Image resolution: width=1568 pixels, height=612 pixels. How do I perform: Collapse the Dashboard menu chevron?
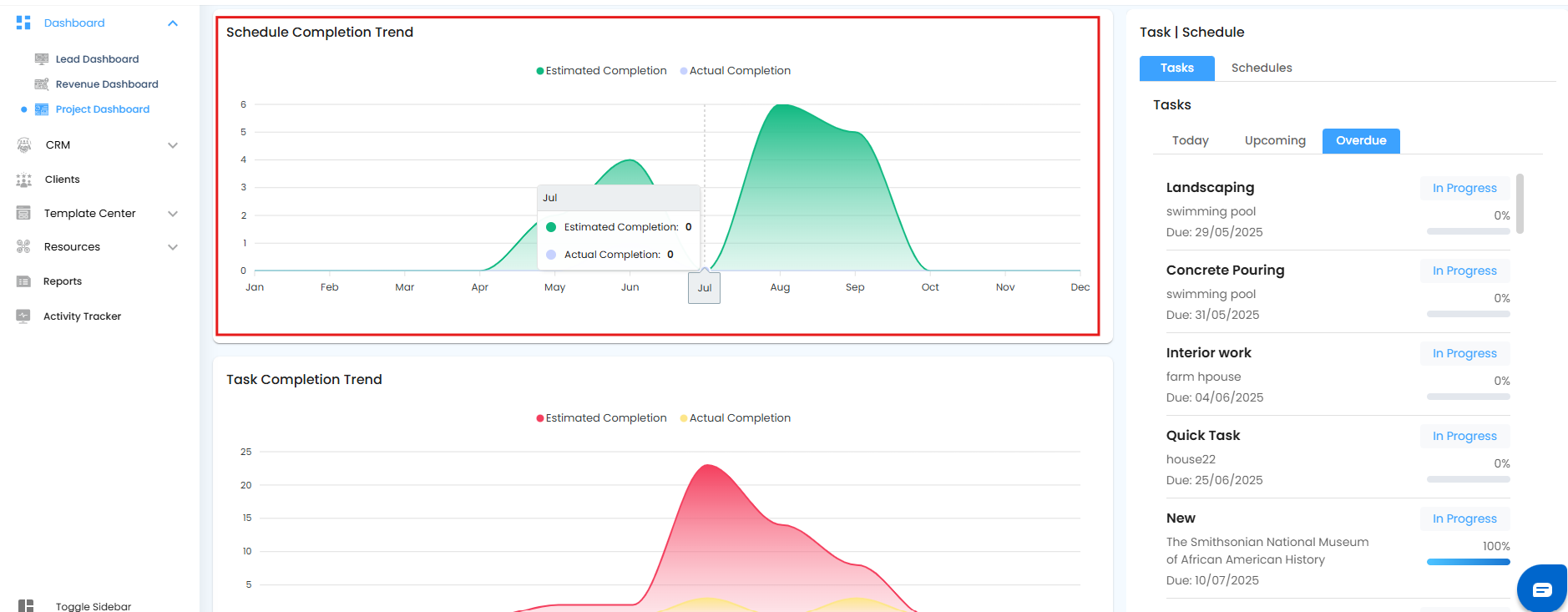pyautogui.click(x=173, y=23)
